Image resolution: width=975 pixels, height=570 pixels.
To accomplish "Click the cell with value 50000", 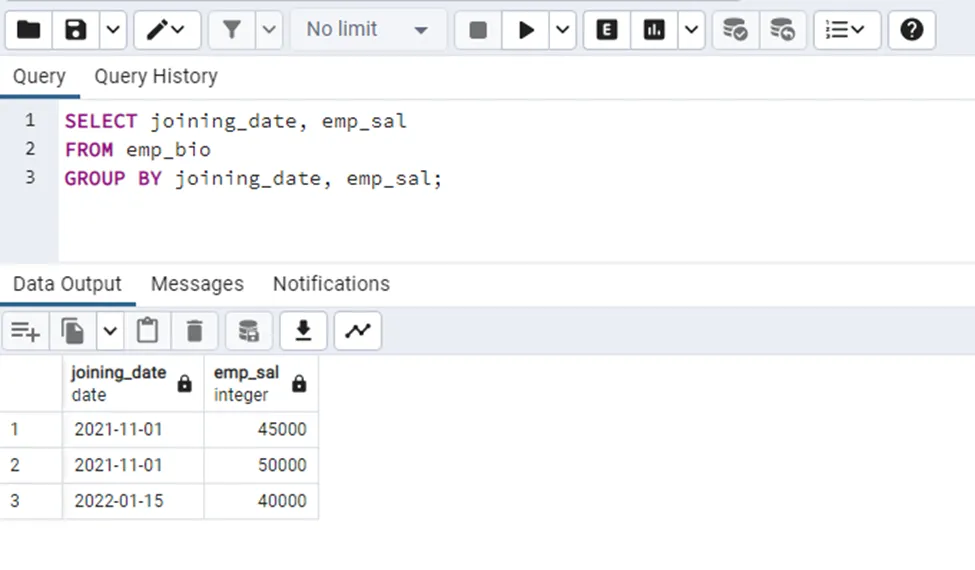I will coord(261,465).
